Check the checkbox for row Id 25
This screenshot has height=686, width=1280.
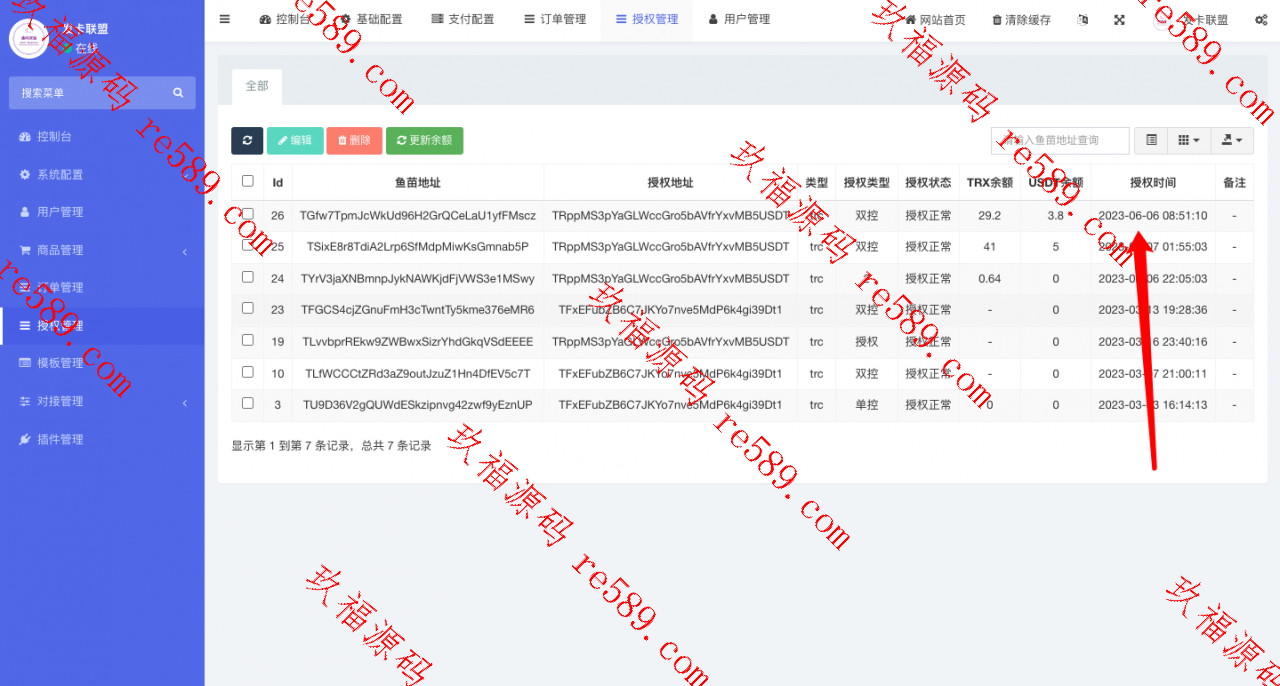248,245
